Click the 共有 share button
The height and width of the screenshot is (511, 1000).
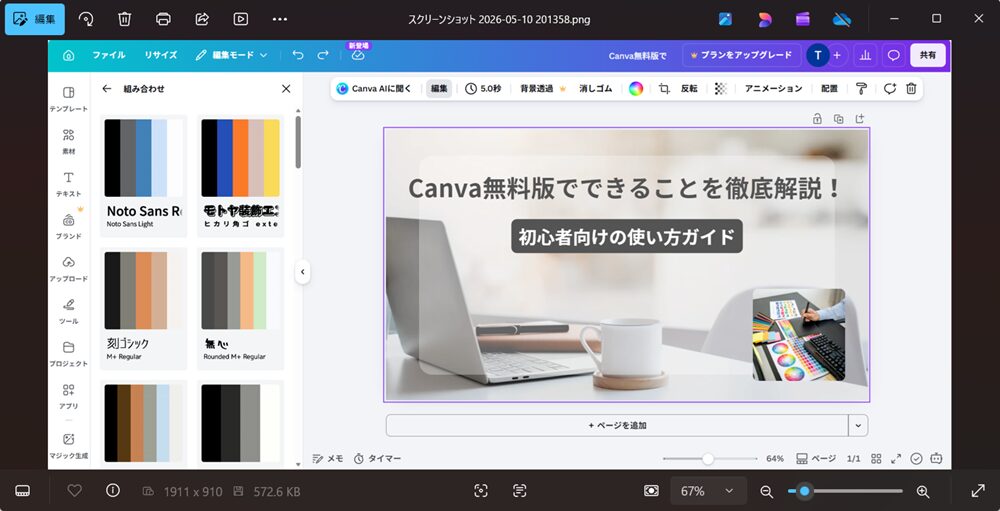tap(928, 56)
